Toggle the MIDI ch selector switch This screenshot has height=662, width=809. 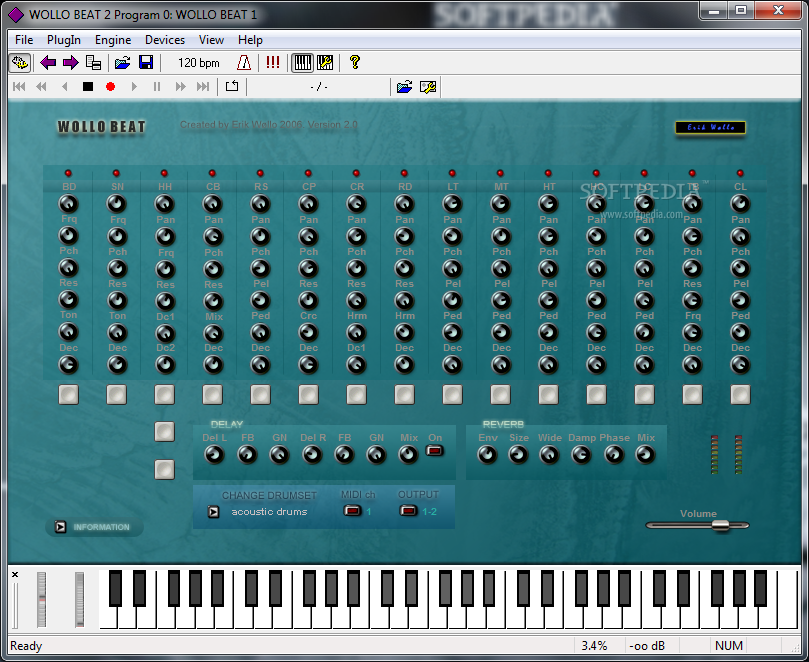tap(352, 511)
